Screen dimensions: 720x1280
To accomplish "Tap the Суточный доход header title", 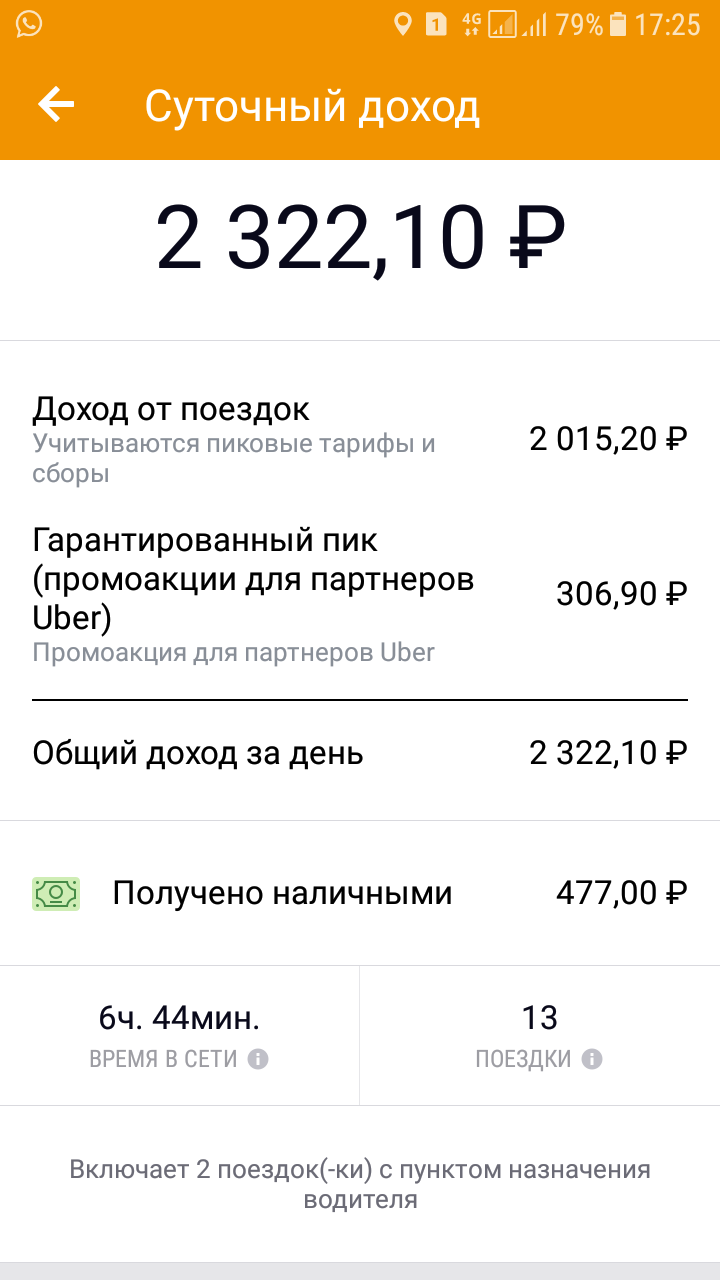I will pos(312,107).
